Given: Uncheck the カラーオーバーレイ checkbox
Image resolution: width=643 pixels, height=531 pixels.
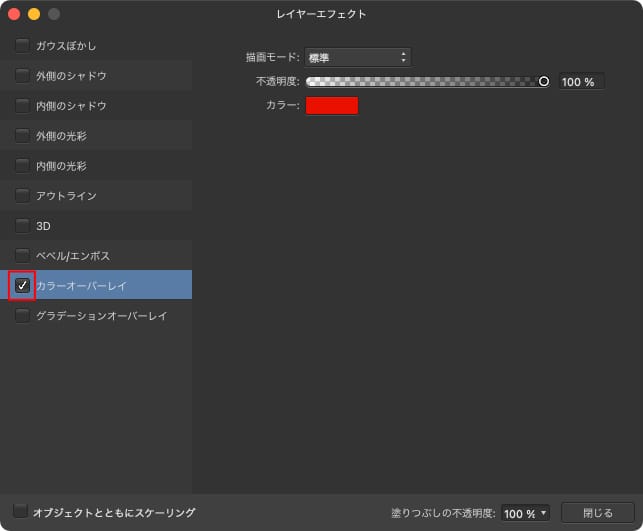Looking at the screenshot, I should (x=22, y=285).
